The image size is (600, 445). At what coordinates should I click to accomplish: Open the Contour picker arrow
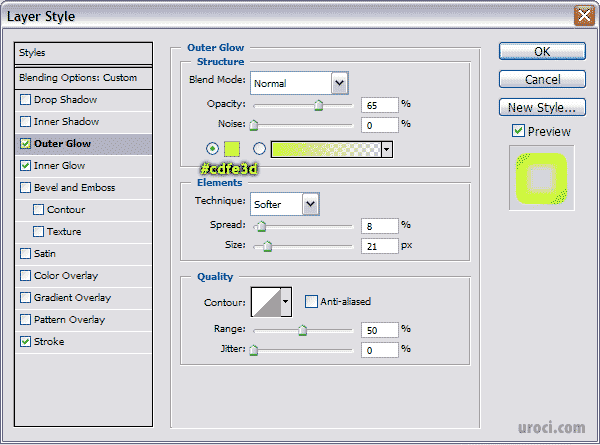tap(286, 302)
